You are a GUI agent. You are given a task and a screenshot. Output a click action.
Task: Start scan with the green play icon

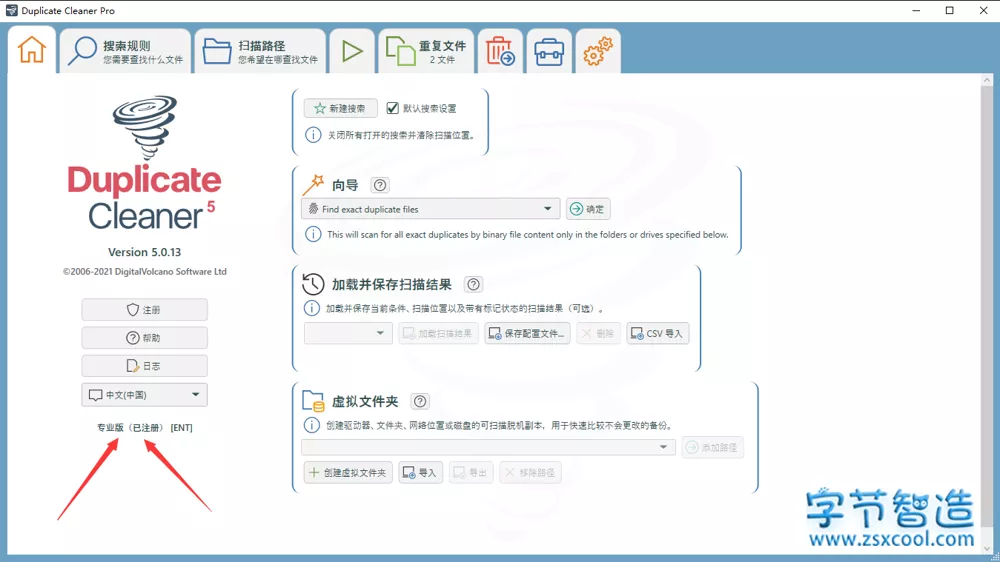coord(352,51)
